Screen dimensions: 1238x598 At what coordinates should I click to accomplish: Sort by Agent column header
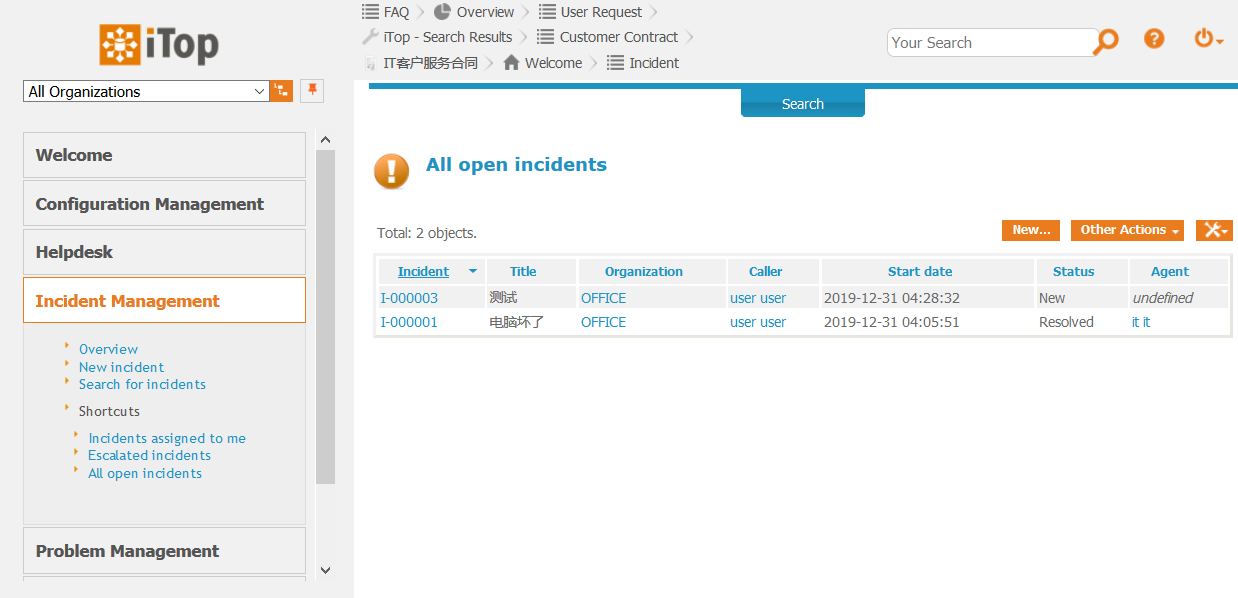1170,271
